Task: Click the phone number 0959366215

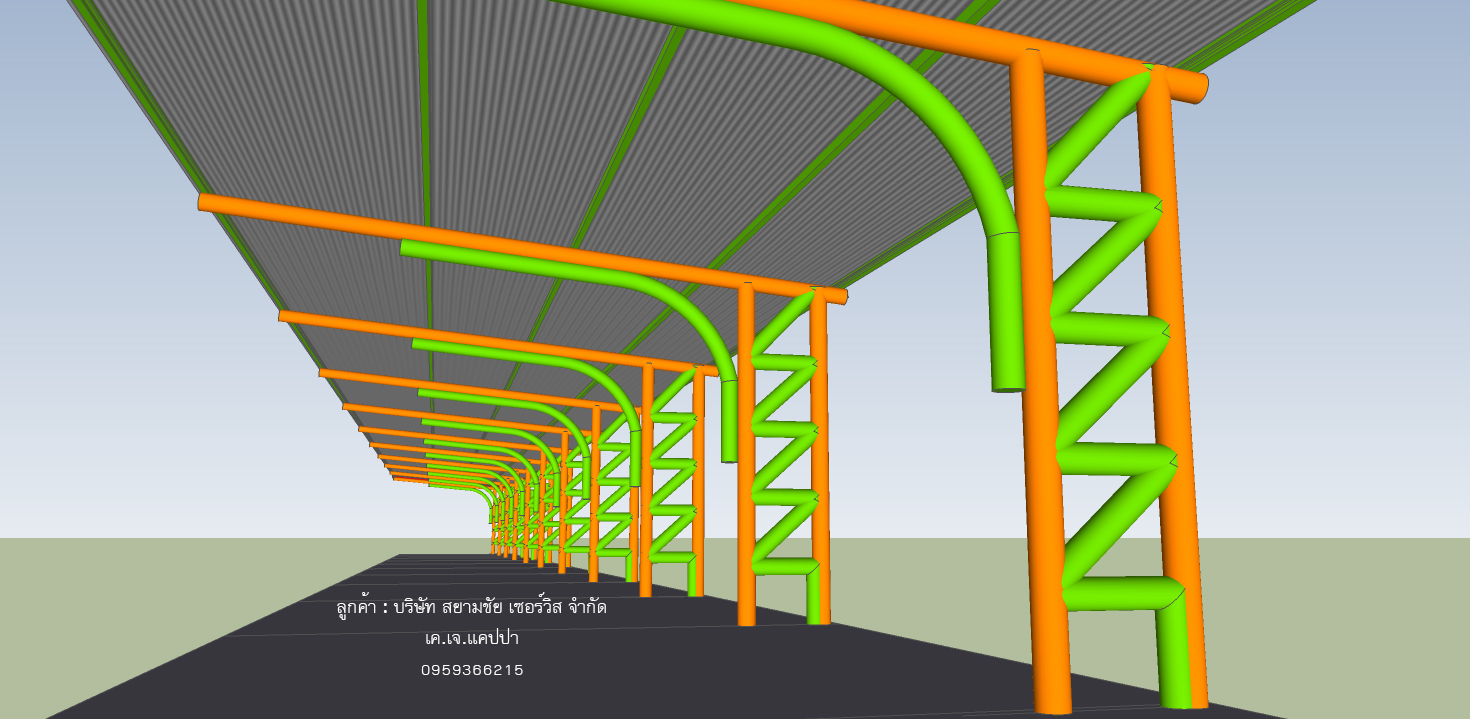Action: pos(472,670)
